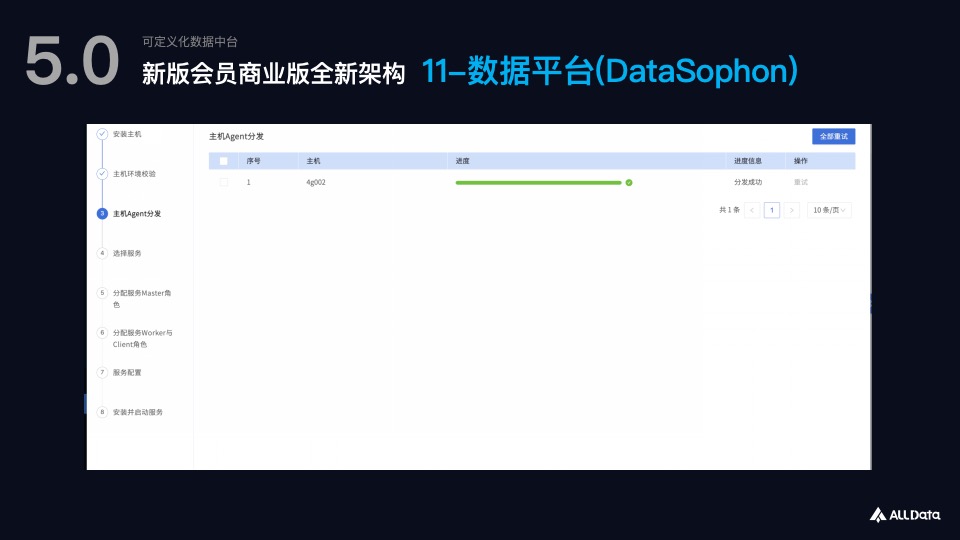Open the 分配服务Master角色 step
The height and width of the screenshot is (540, 960).
[142, 299]
